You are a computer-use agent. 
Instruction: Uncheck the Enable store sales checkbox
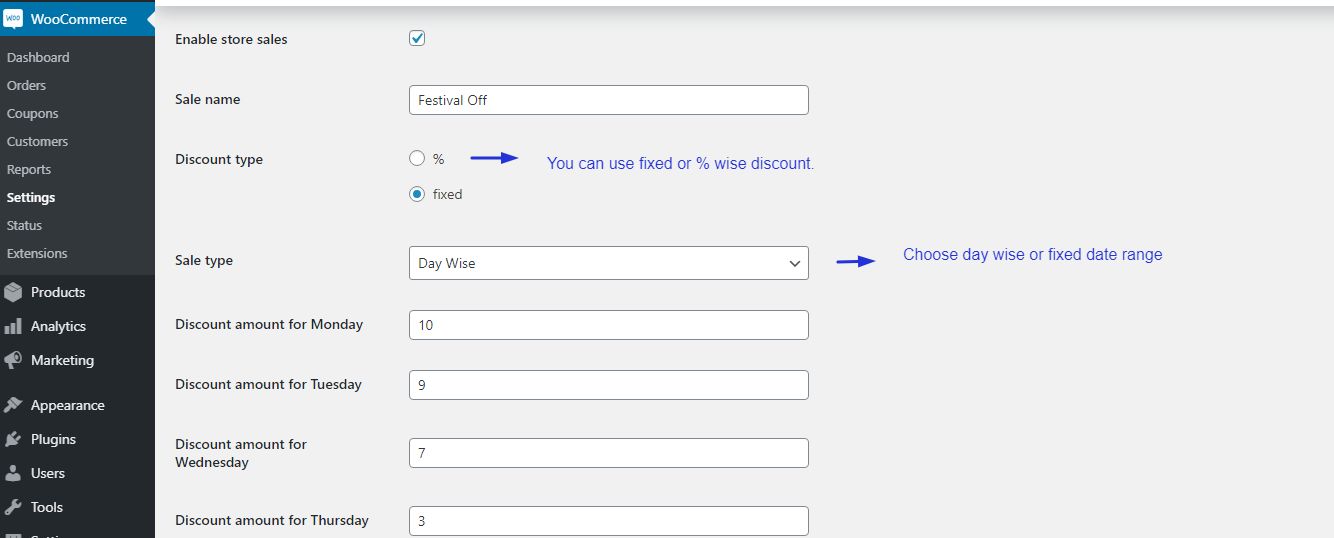click(417, 39)
